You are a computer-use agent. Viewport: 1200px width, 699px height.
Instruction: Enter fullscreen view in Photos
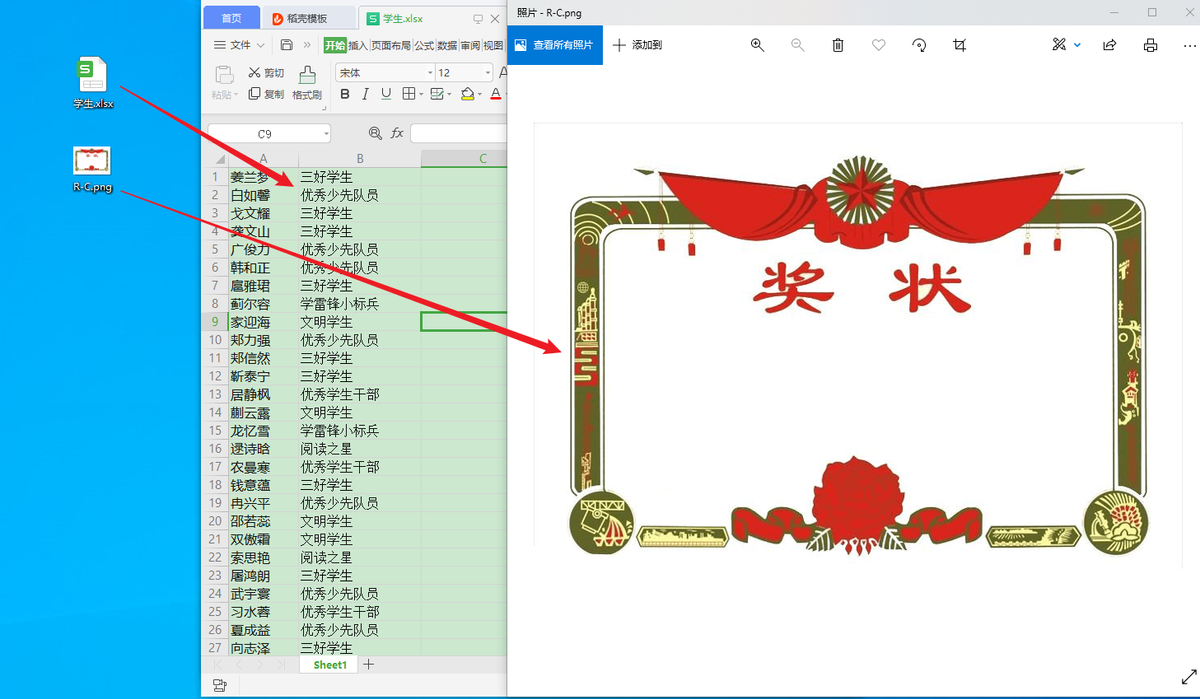point(1188,676)
